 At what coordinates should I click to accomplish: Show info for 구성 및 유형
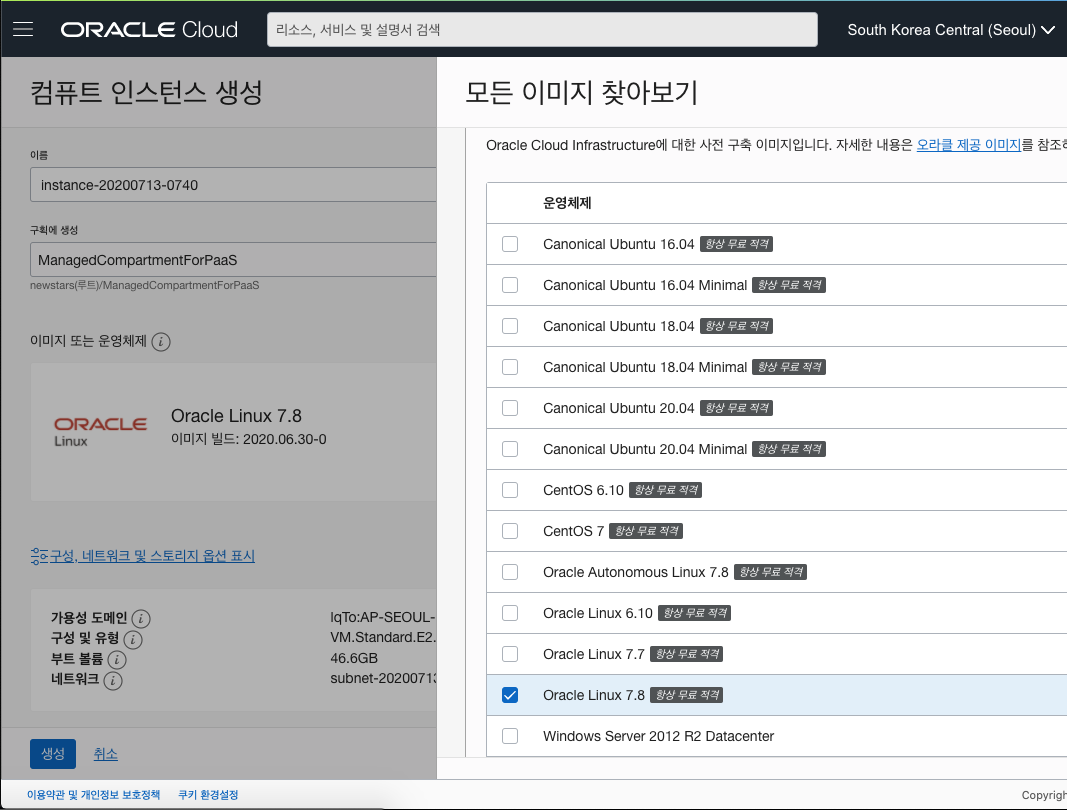pos(133,639)
